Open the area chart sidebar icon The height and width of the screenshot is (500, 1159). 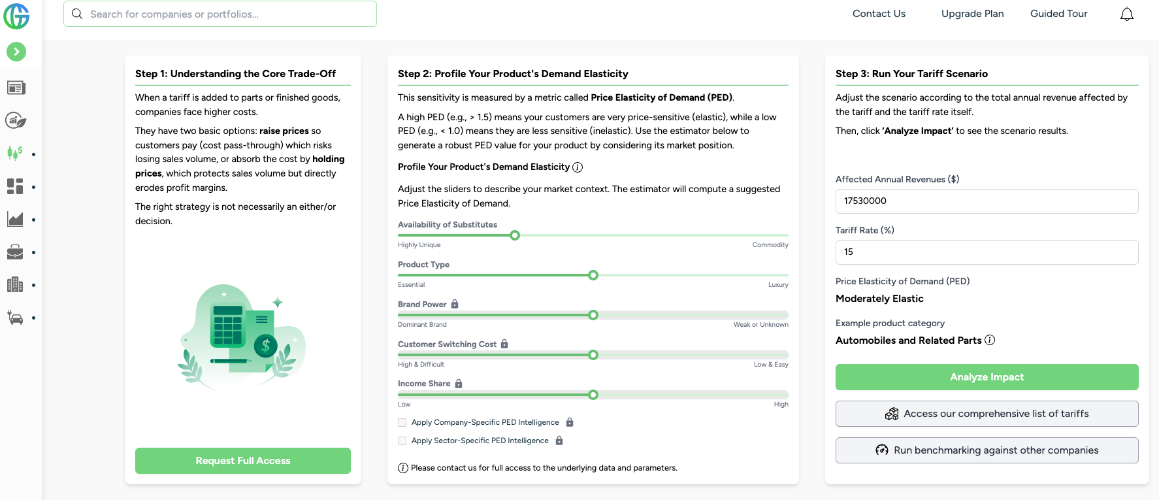[15, 219]
